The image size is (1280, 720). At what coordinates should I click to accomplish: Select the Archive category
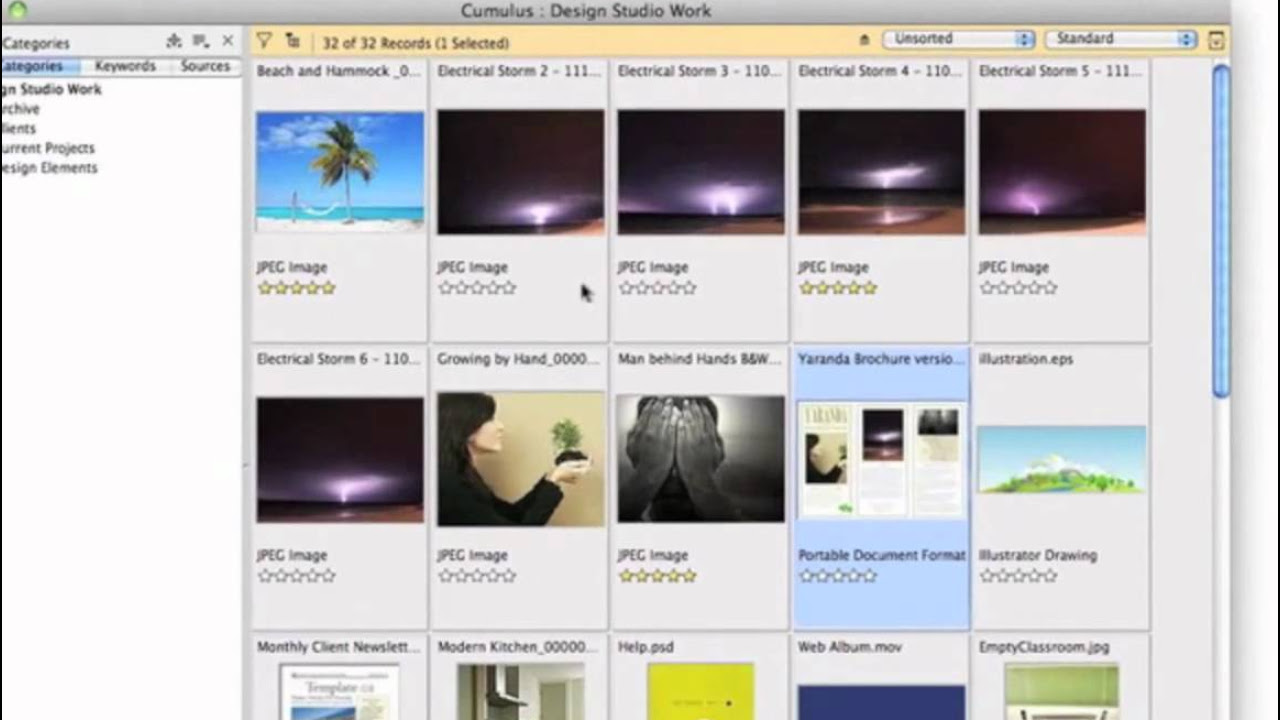coord(20,109)
